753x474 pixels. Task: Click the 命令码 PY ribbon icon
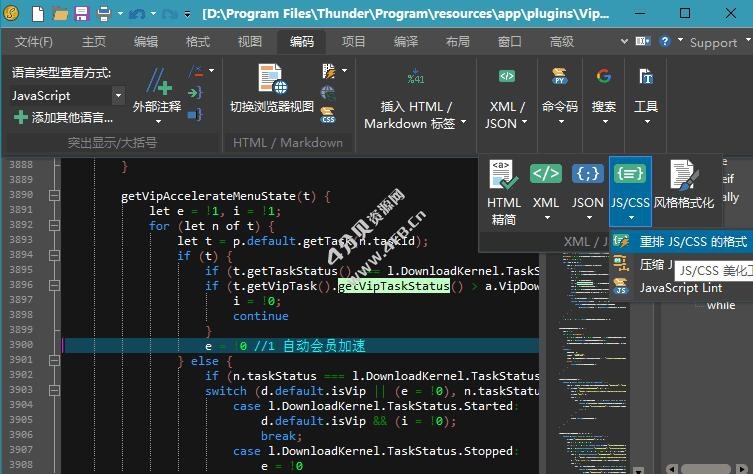coord(559,76)
